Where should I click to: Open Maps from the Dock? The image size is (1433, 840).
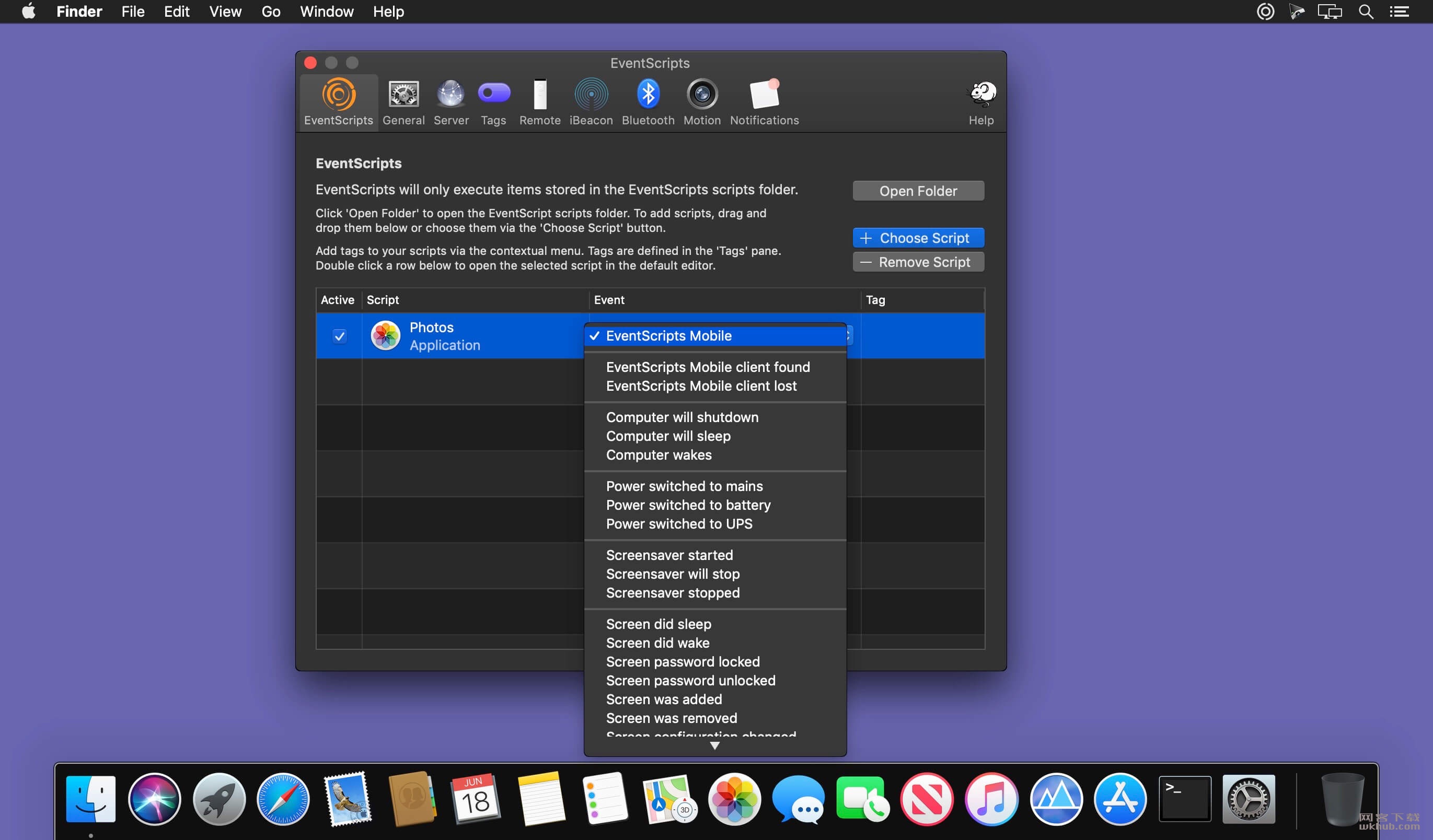pos(670,799)
